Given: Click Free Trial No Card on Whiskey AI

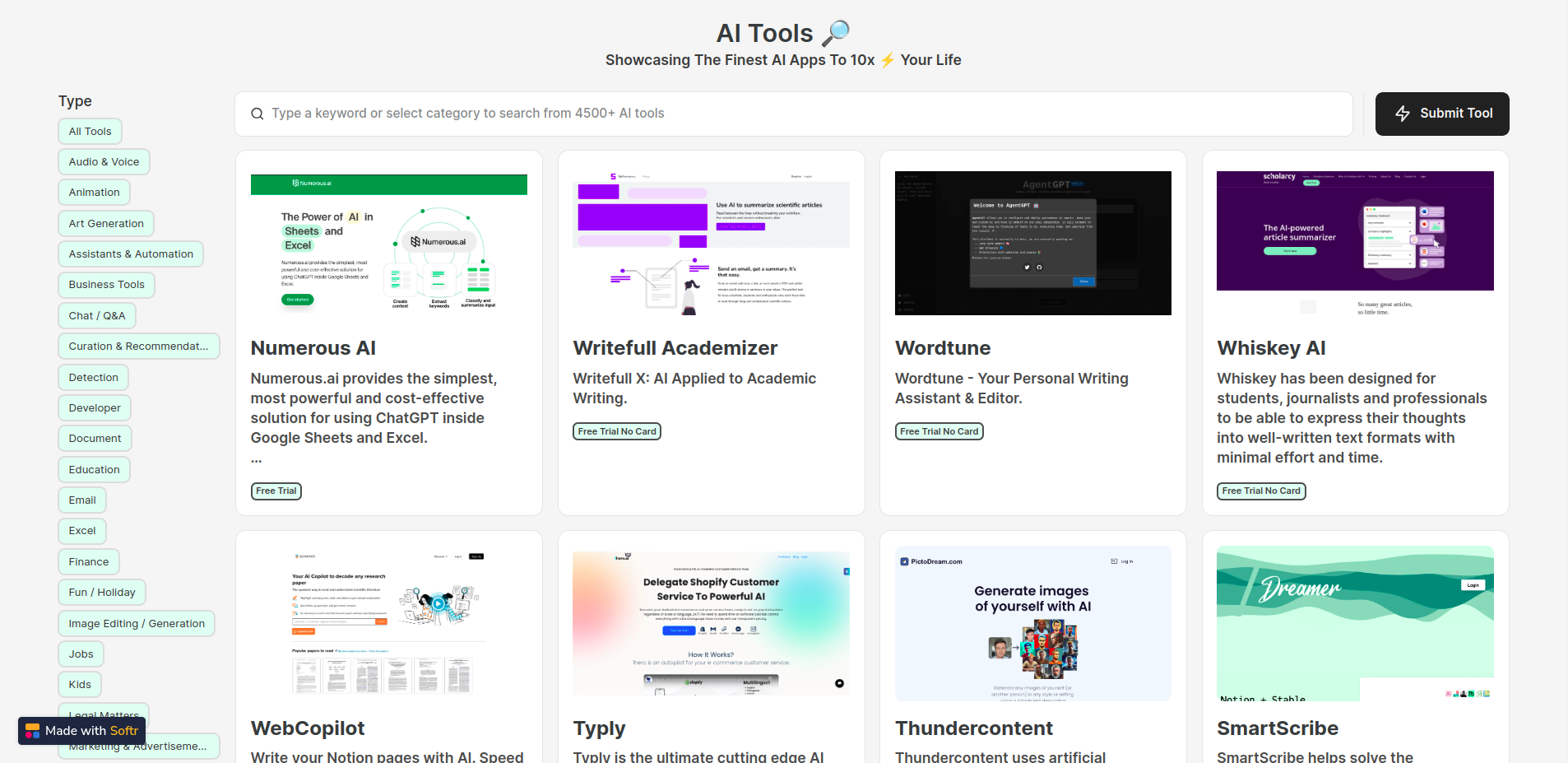Looking at the screenshot, I should [x=1261, y=491].
